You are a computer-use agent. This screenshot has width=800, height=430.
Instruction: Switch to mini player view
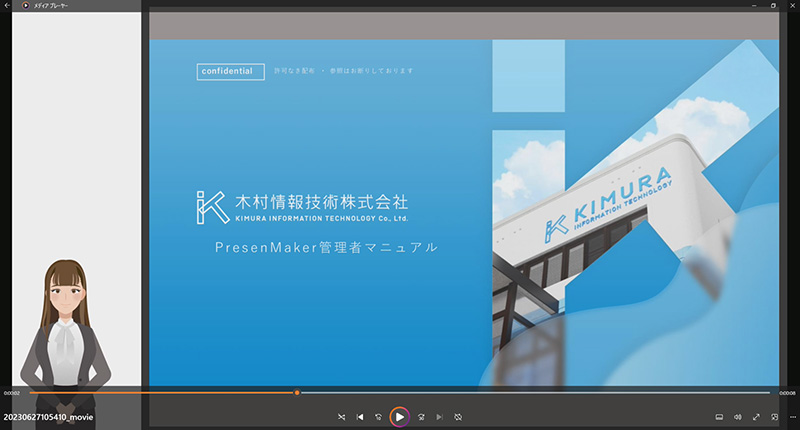pyautogui.click(x=774, y=416)
